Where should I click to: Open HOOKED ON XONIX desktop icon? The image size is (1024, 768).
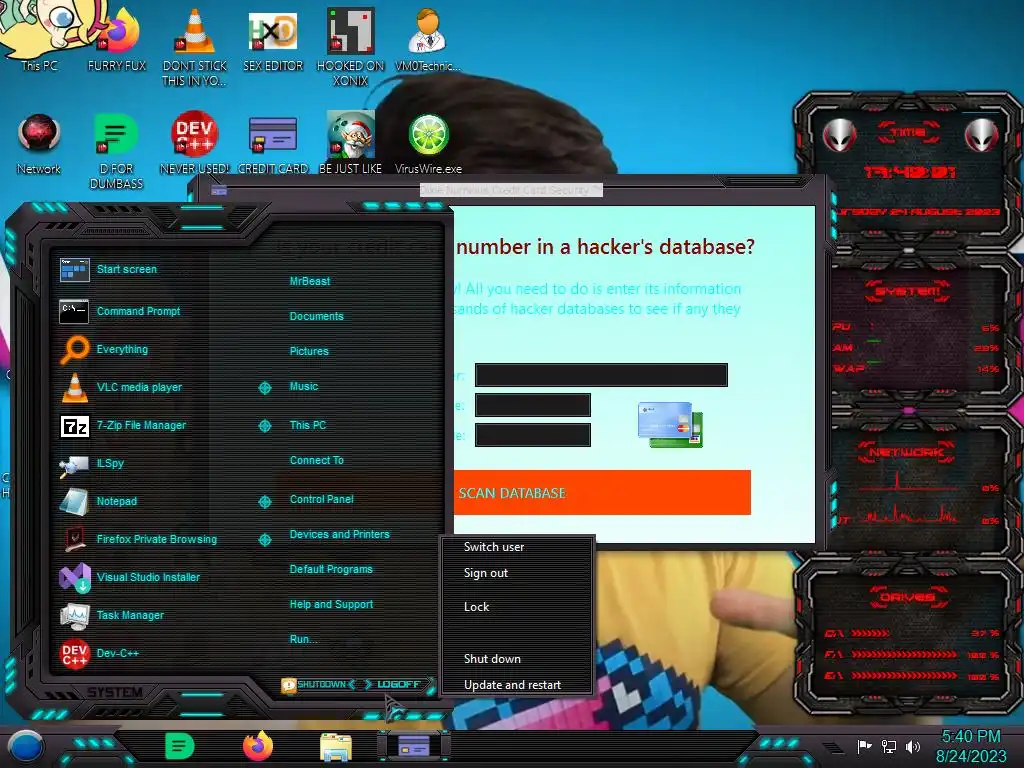351,46
